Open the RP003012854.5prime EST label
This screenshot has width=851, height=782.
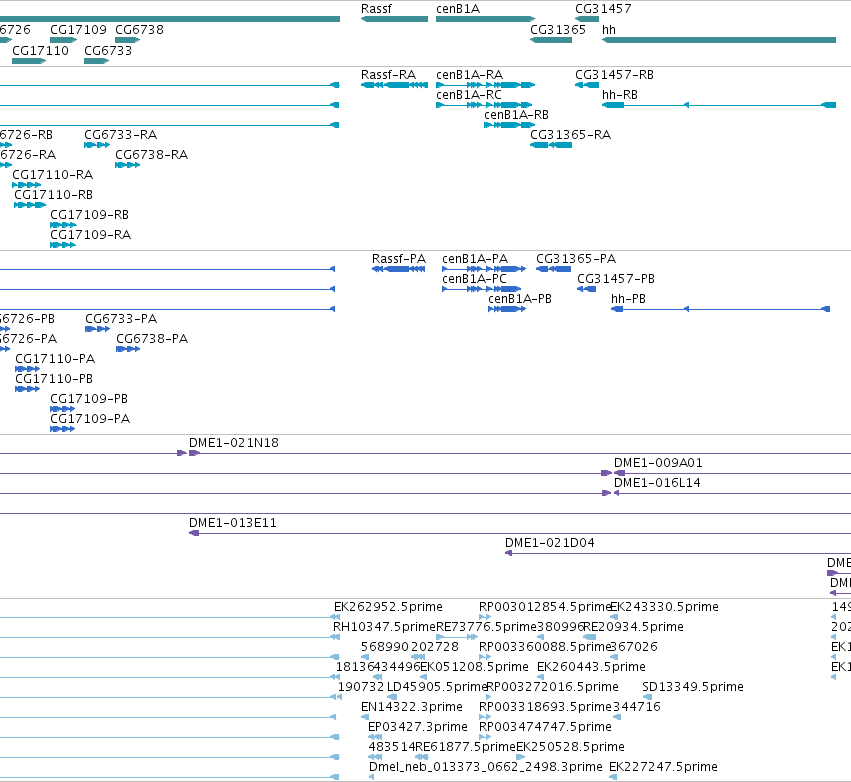(x=545, y=607)
